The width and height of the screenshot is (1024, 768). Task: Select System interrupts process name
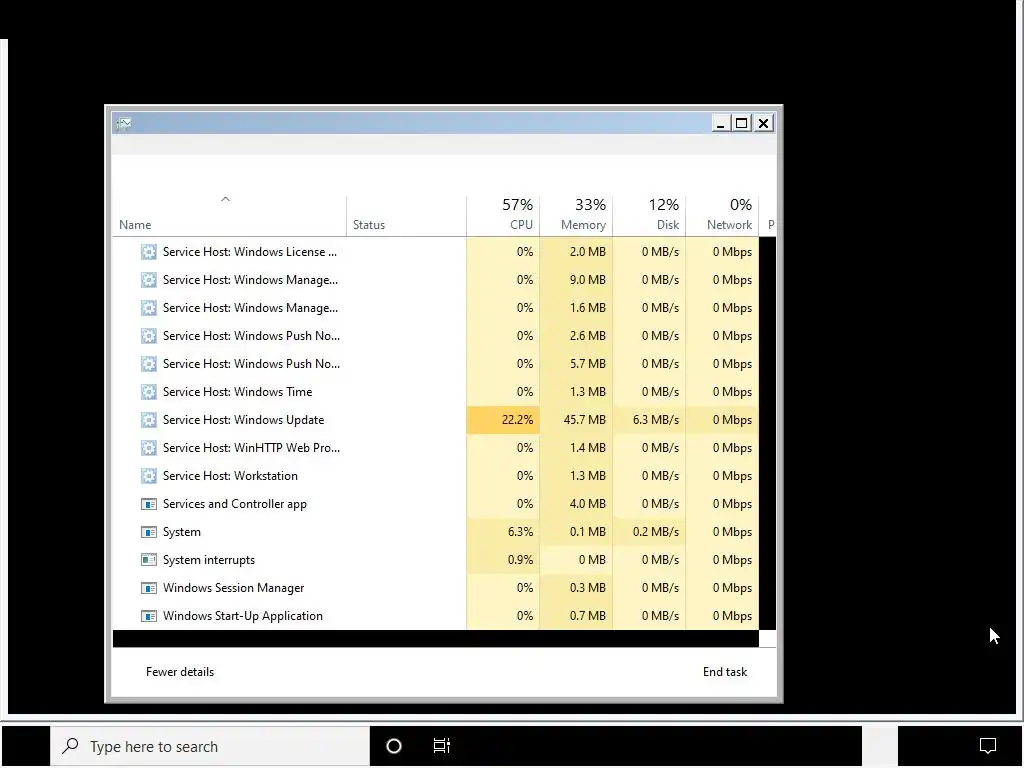coord(208,560)
